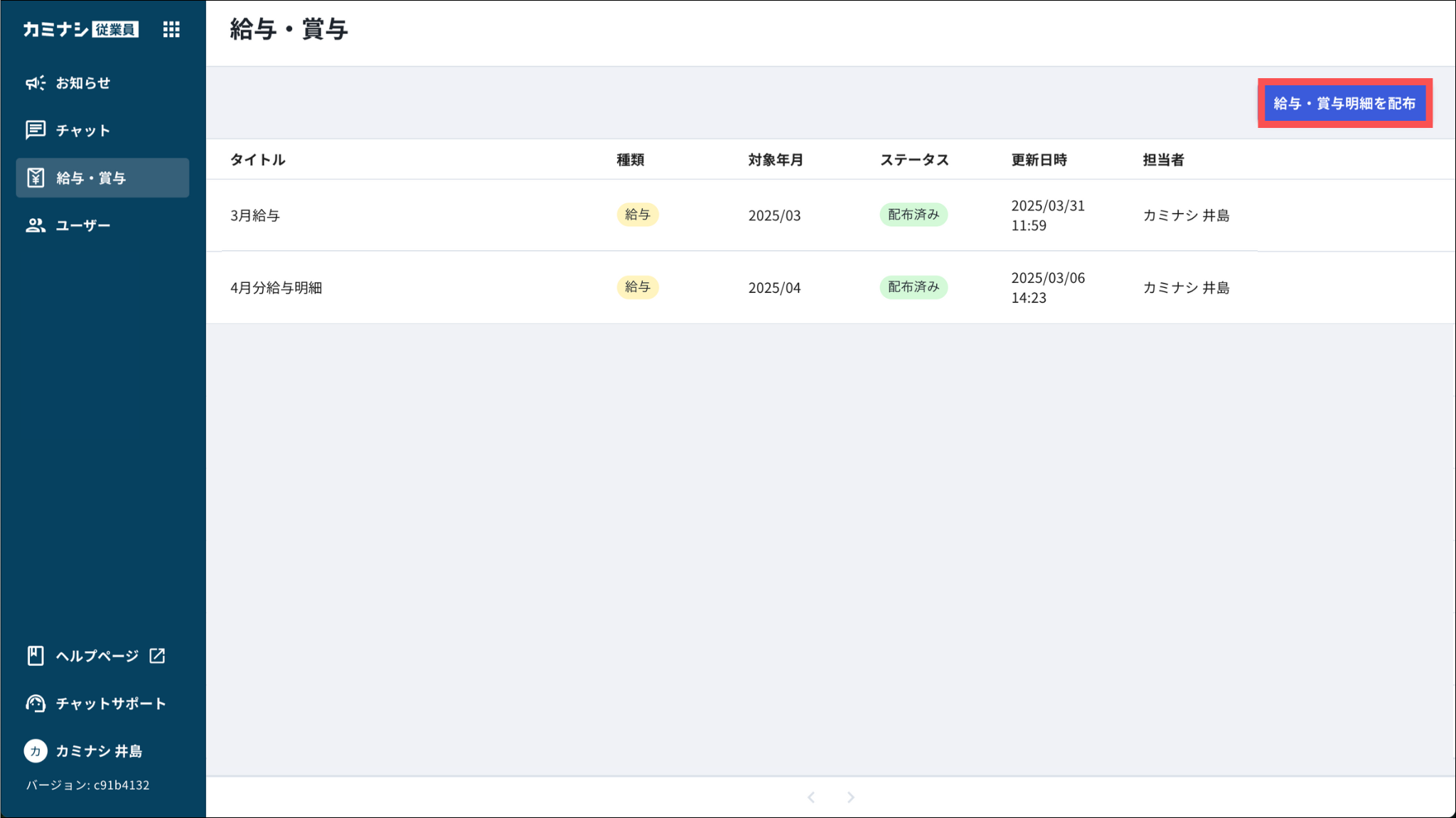The width and height of the screenshot is (1456, 818).
Task: Click the カミナシ 従業員 logo
Action: click(x=80, y=29)
